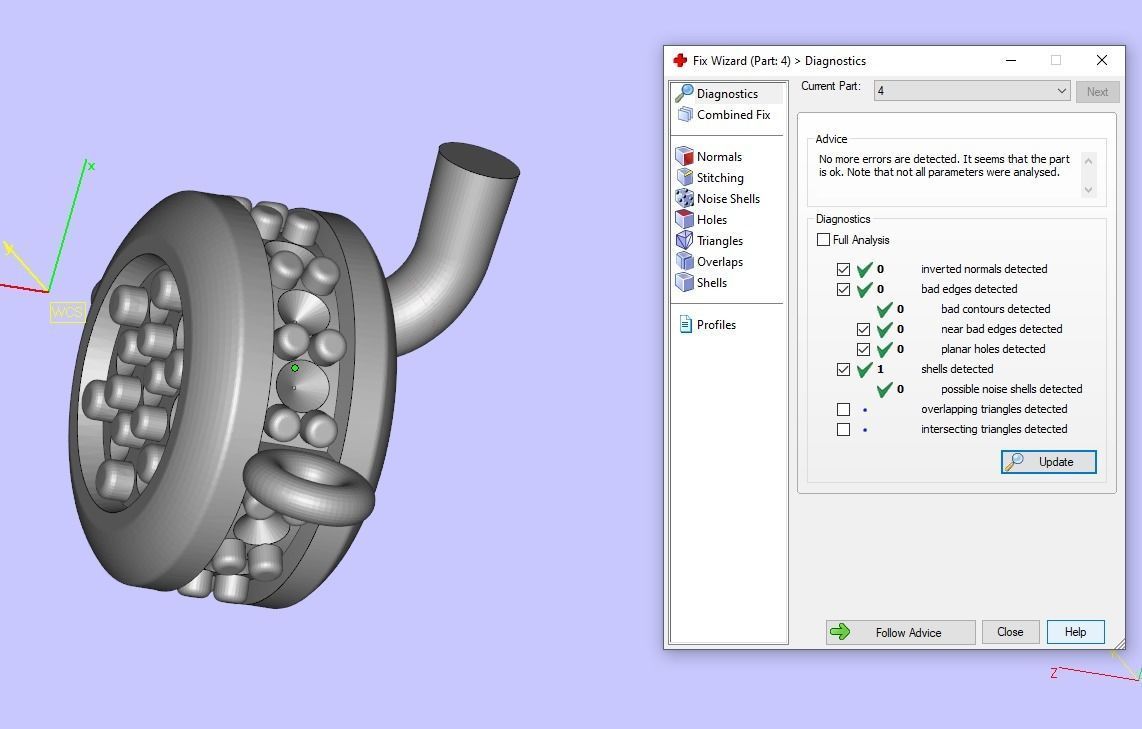Uncheck shells detected checkbox
1142x729 pixels.
(843, 369)
